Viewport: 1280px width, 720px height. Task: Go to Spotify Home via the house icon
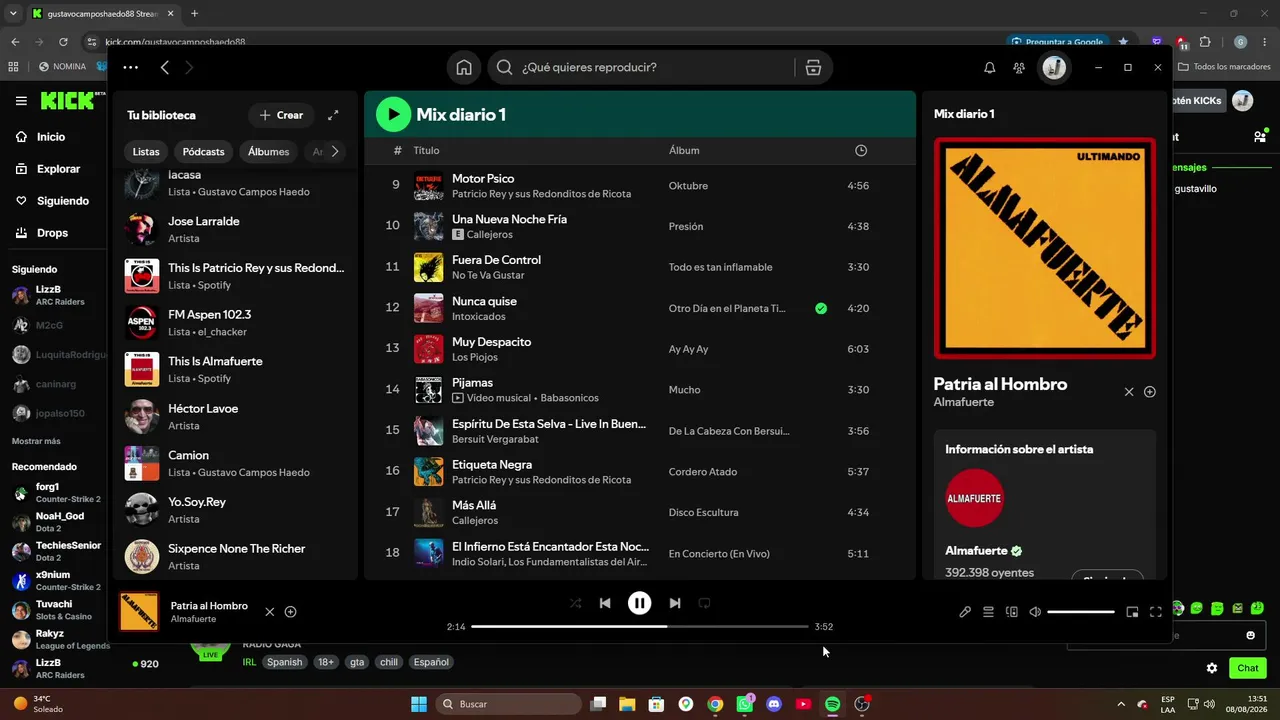click(x=464, y=67)
